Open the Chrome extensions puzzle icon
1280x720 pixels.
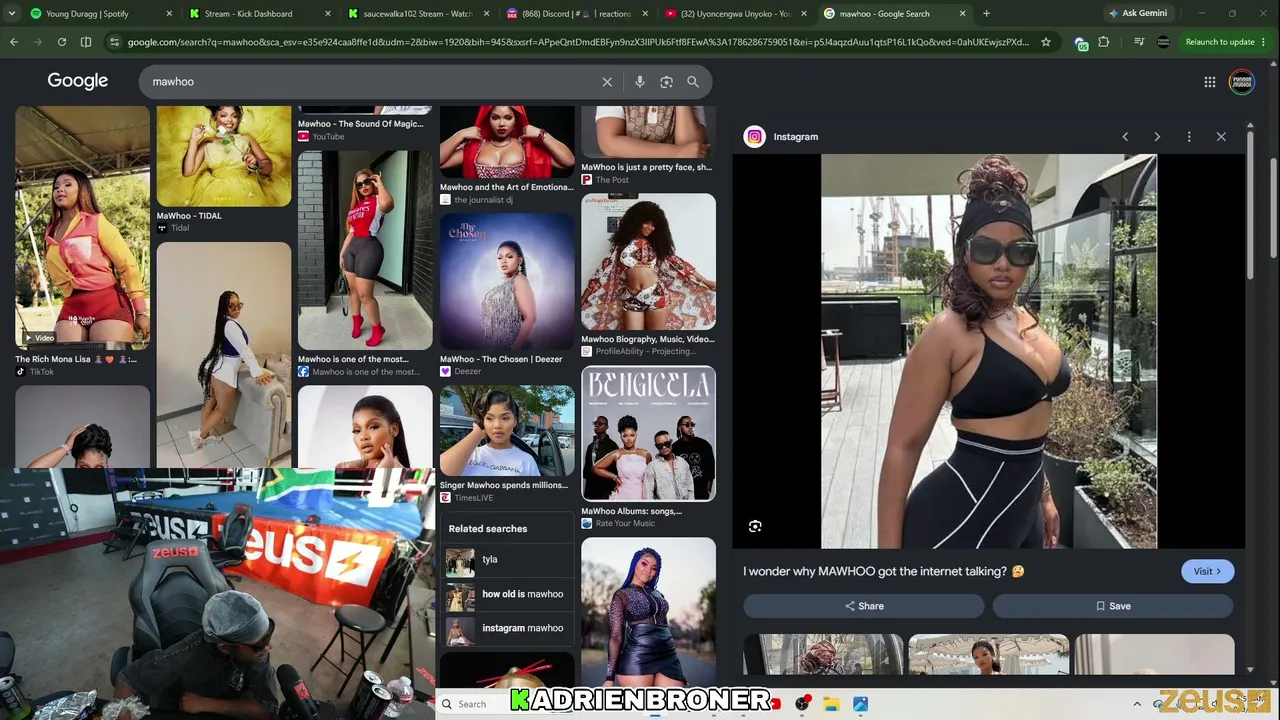[1104, 42]
